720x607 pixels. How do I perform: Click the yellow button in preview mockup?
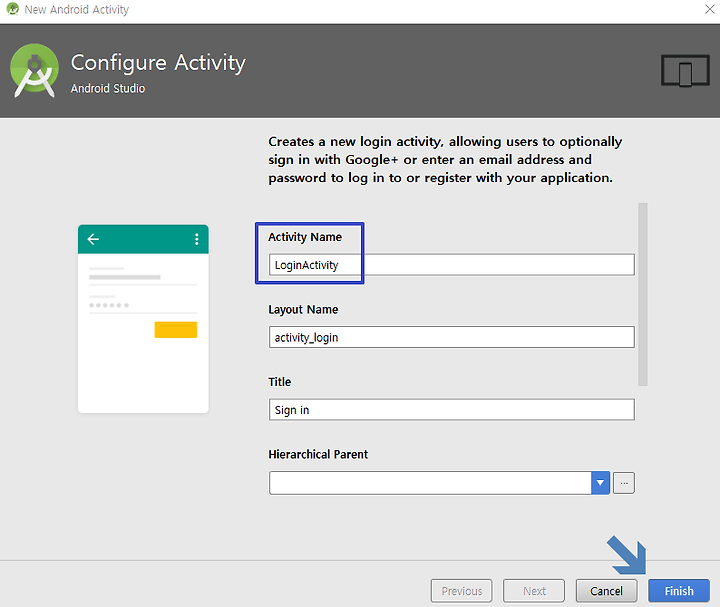pos(176,330)
